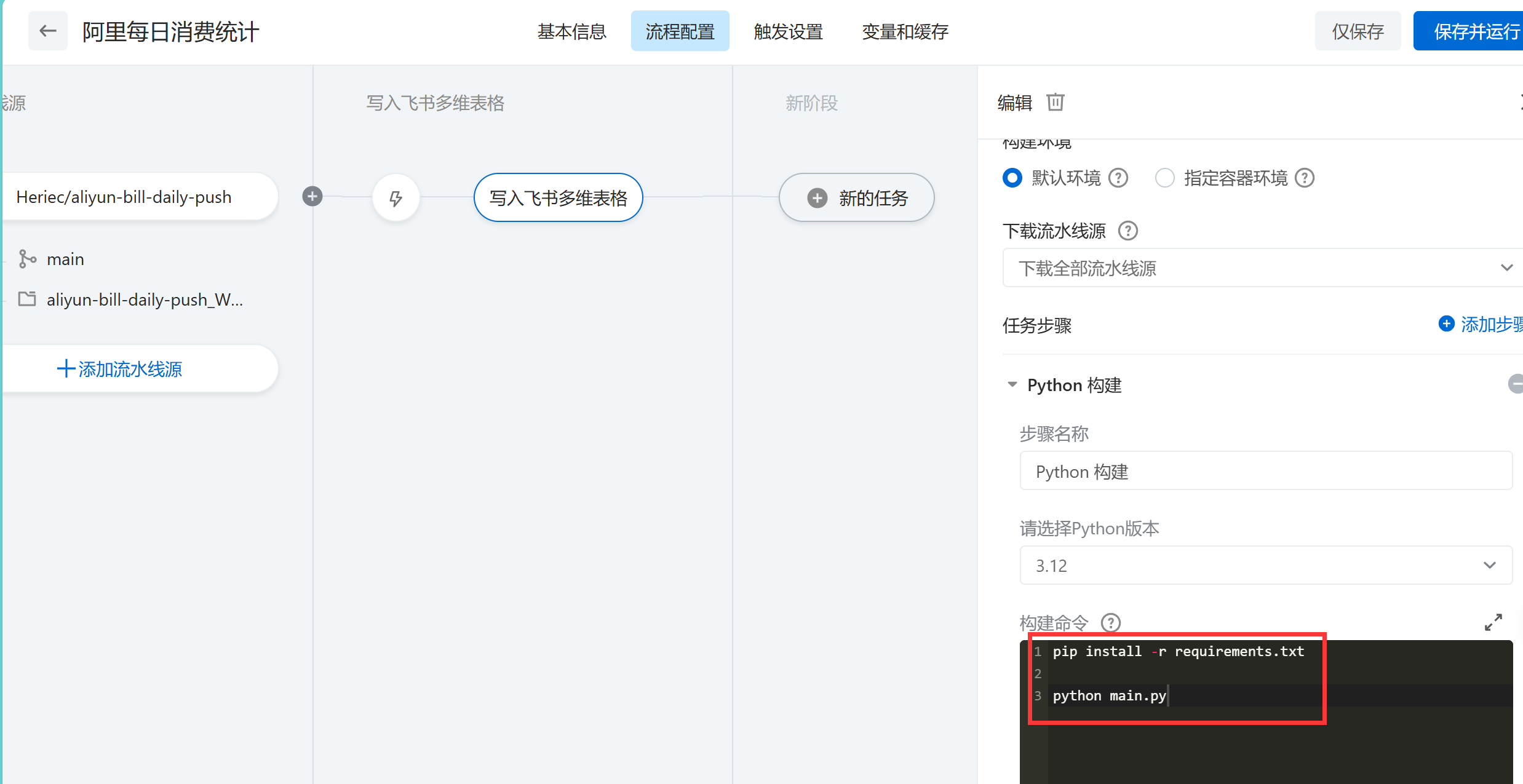Collapse the Python 构建 step section
Image resolution: width=1523 pixels, height=784 pixels.
coord(1012,384)
